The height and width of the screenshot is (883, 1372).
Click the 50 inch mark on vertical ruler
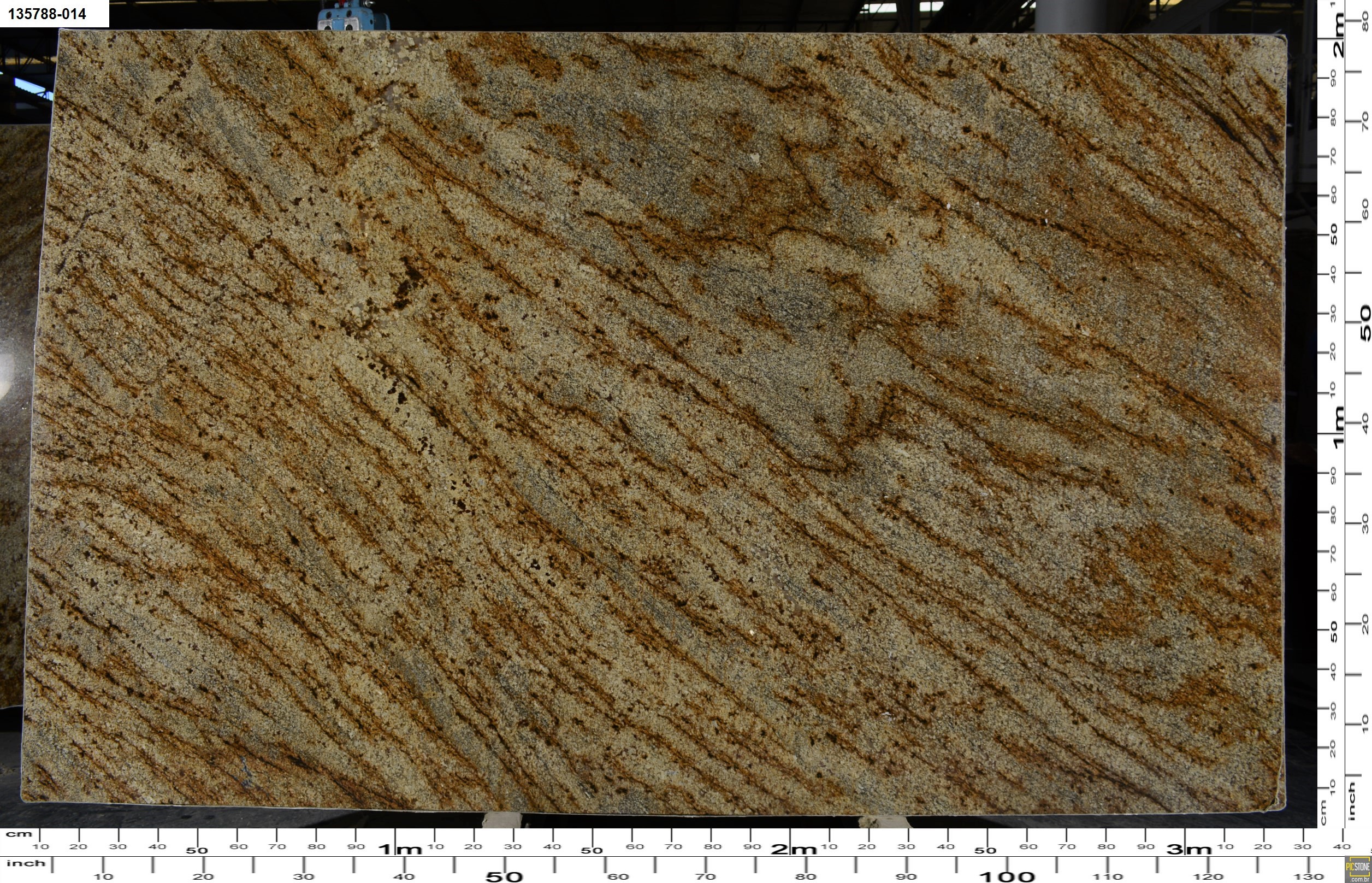click(x=1365, y=322)
